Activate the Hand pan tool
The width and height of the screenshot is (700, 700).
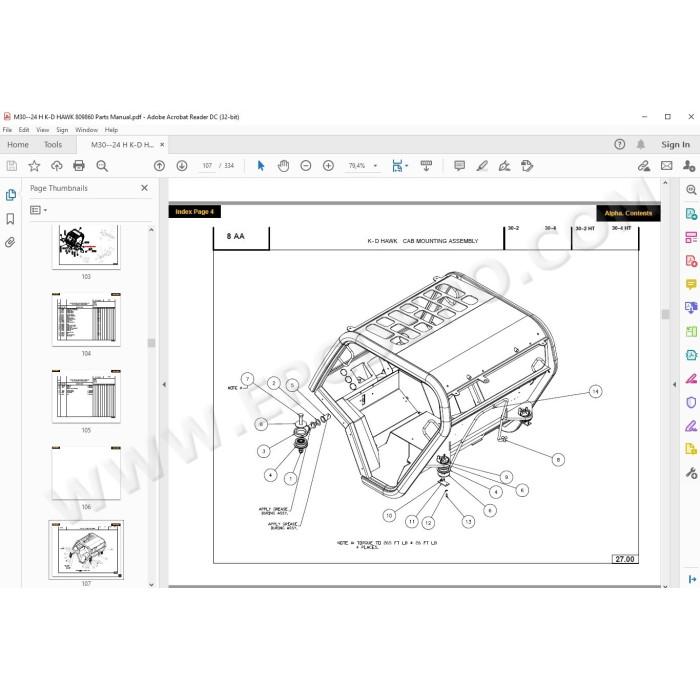(x=283, y=166)
